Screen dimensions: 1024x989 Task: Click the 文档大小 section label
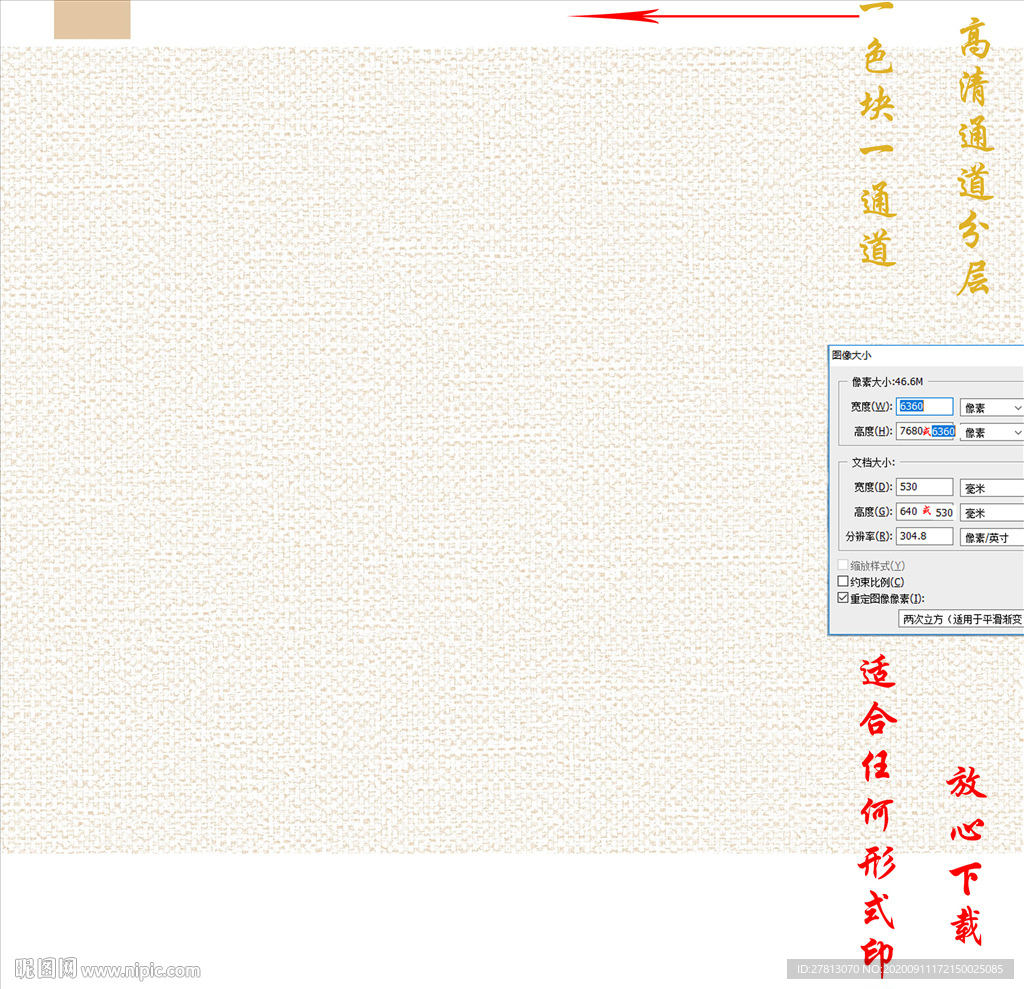(873, 462)
